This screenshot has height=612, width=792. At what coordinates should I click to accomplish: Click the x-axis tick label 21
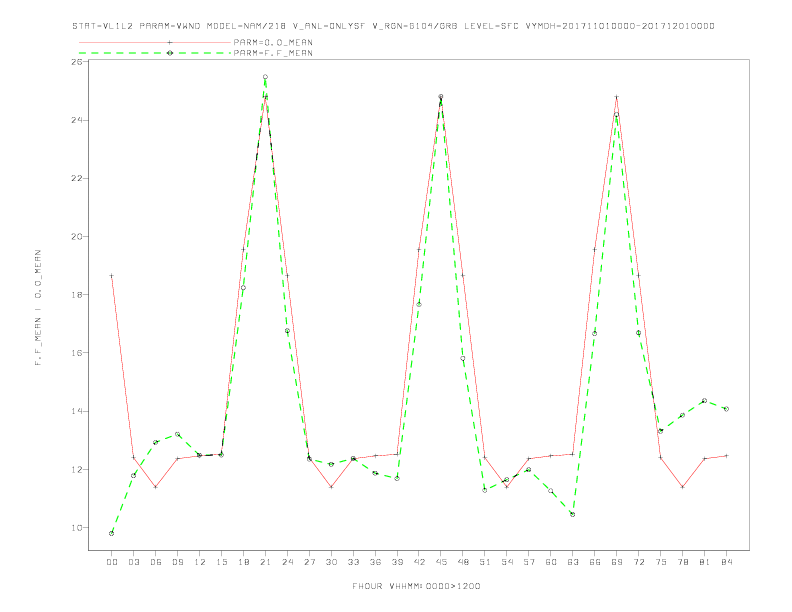[x=265, y=562]
